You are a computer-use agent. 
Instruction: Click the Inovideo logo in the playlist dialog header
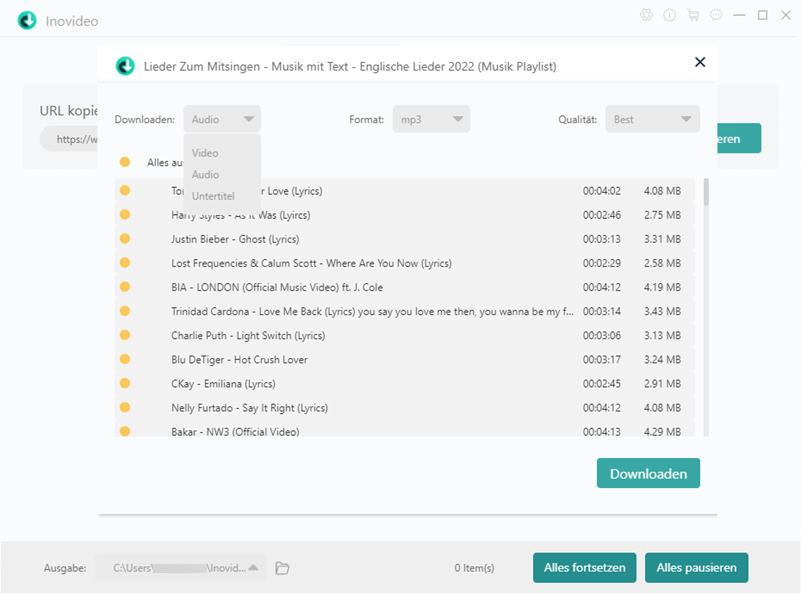click(125, 66)
